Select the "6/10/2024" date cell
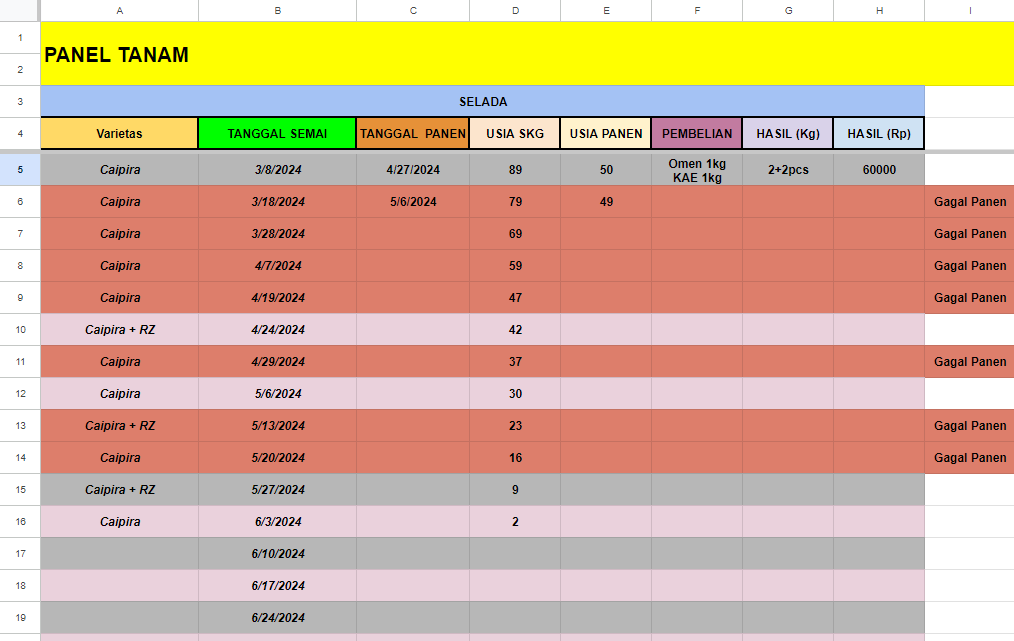This screenshot has width=1014, height=641. click(x=277, y=554)
